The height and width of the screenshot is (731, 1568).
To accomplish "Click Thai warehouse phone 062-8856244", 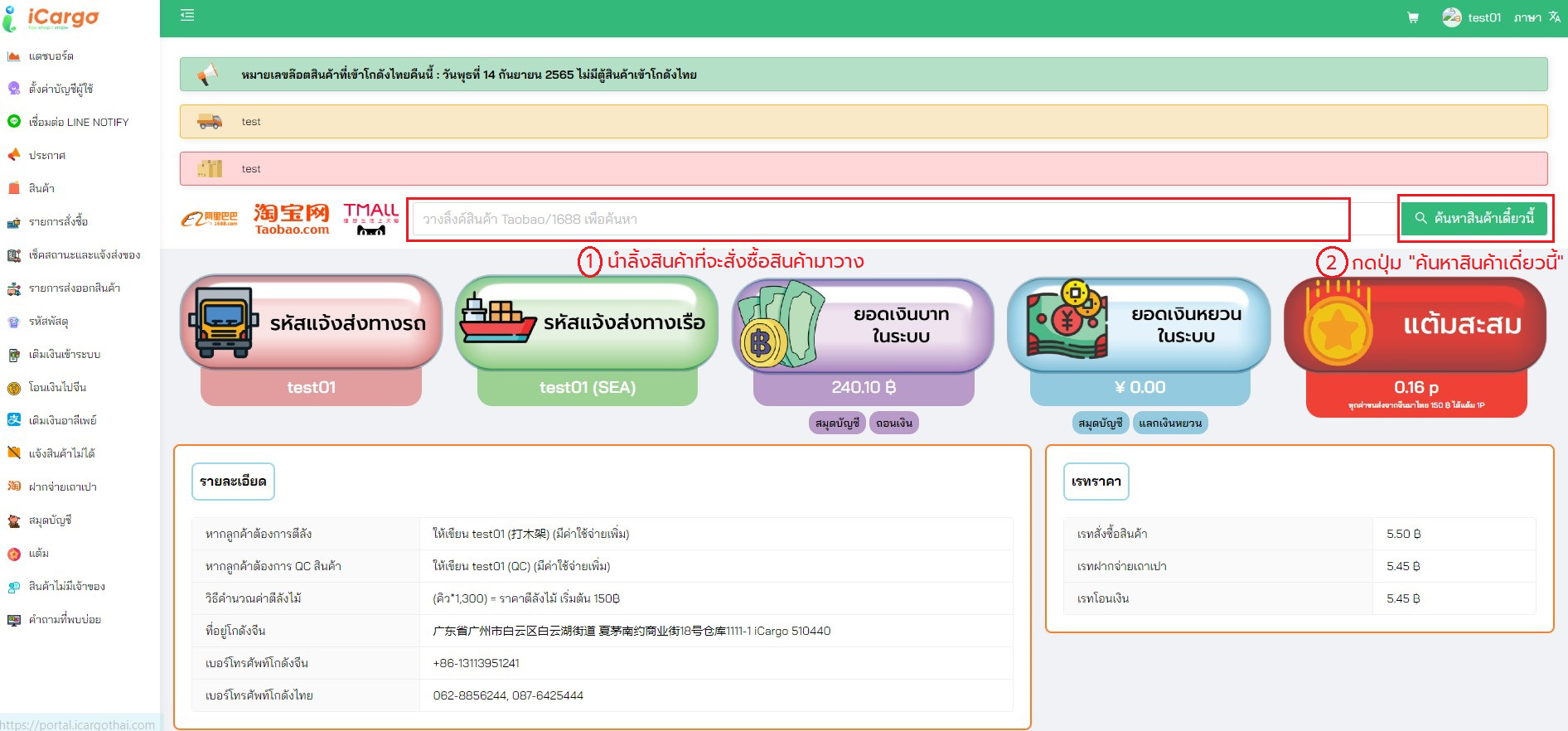I will pos(469,695).
